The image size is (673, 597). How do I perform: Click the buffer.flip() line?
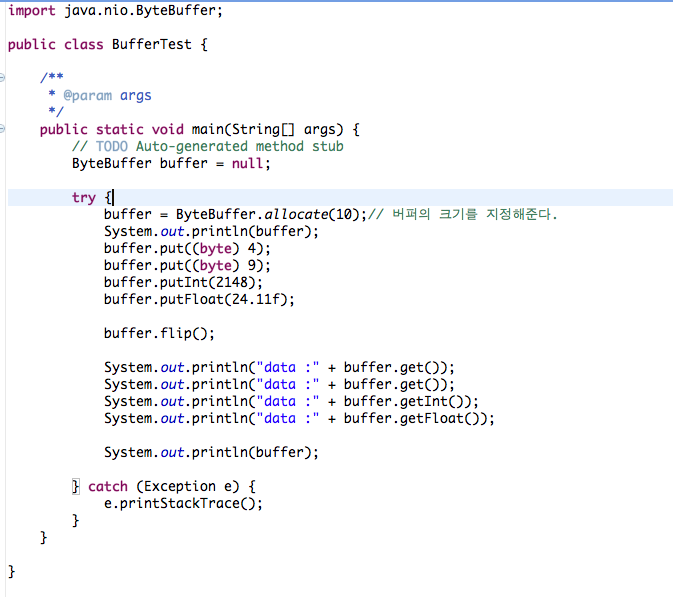[159, 333]
